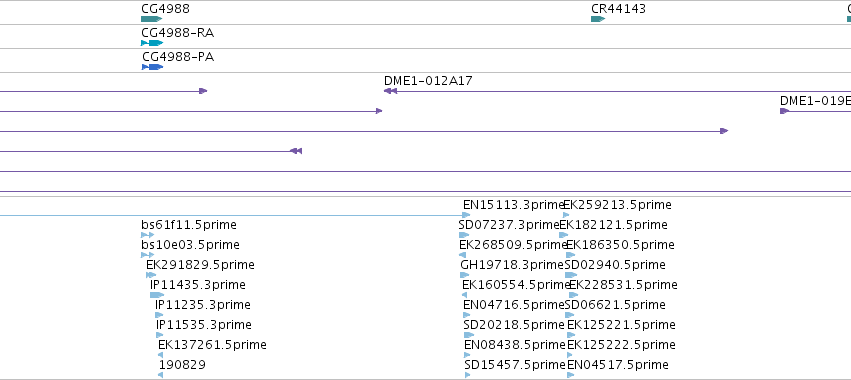Click the SD02940.5prime EST bar glyph
This screenshot has width=851, height=380.
coord(571,275)
